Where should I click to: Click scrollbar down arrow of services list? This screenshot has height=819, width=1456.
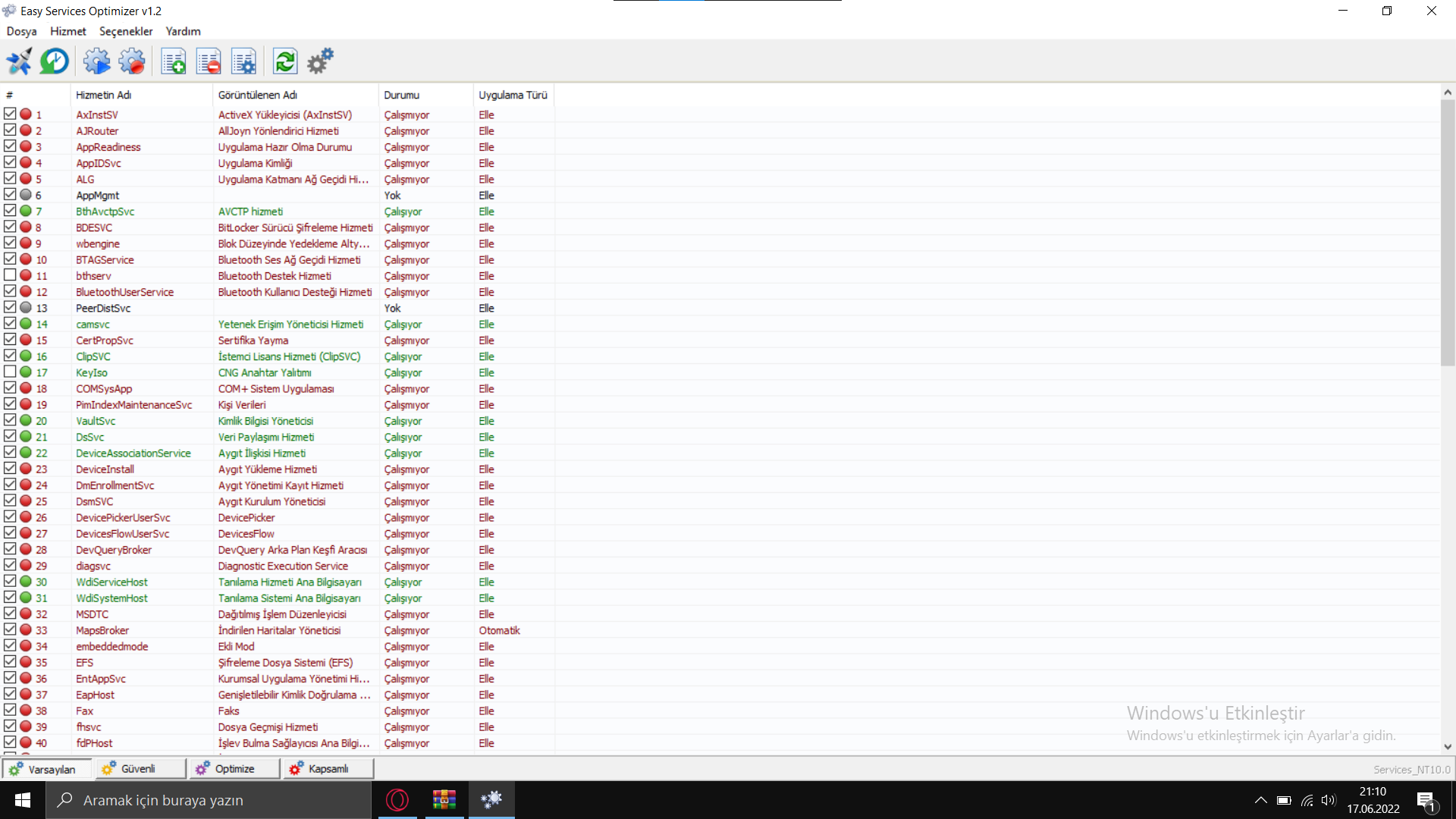coord(1448,747)
